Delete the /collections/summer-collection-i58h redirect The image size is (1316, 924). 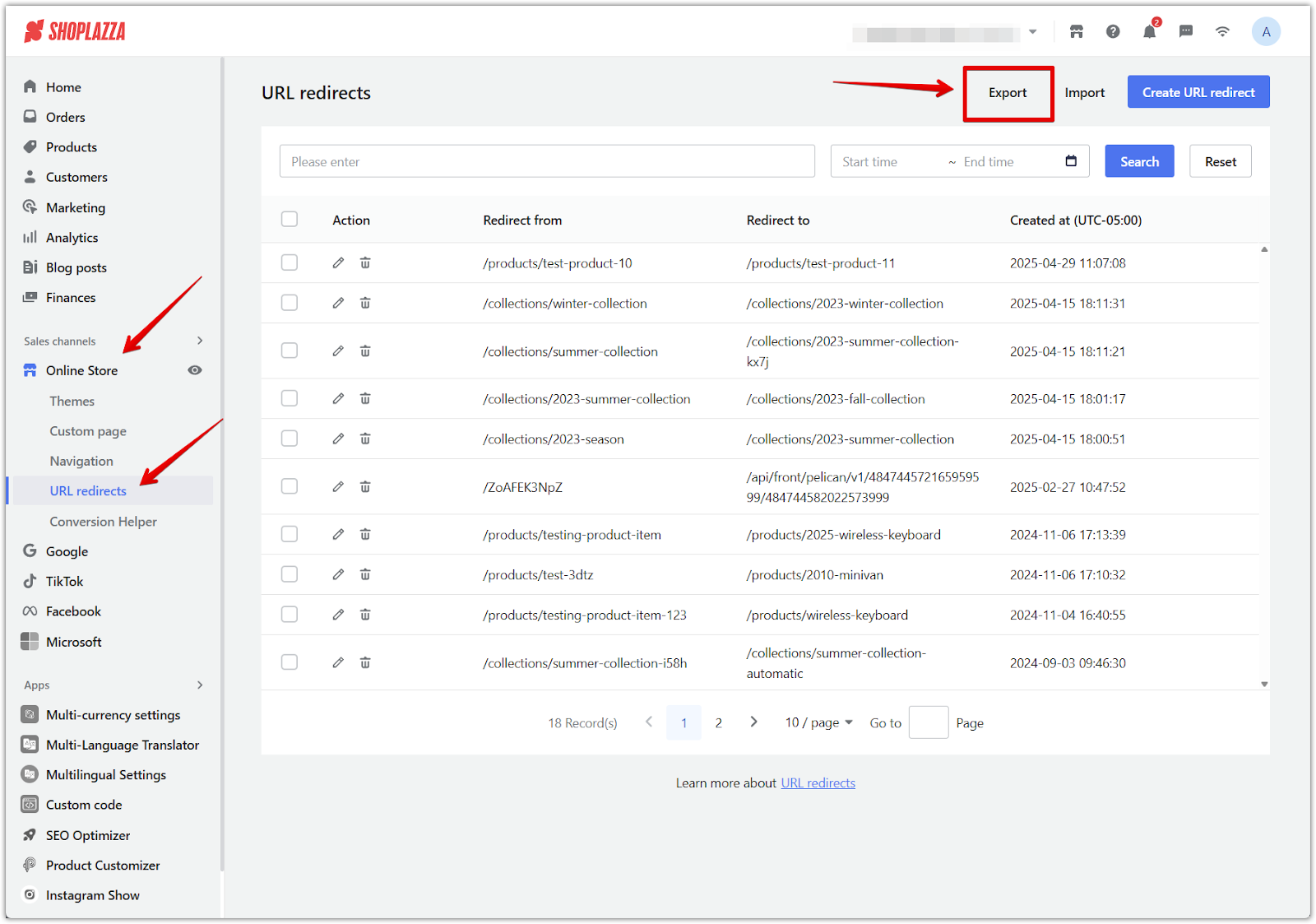(365, 662)
